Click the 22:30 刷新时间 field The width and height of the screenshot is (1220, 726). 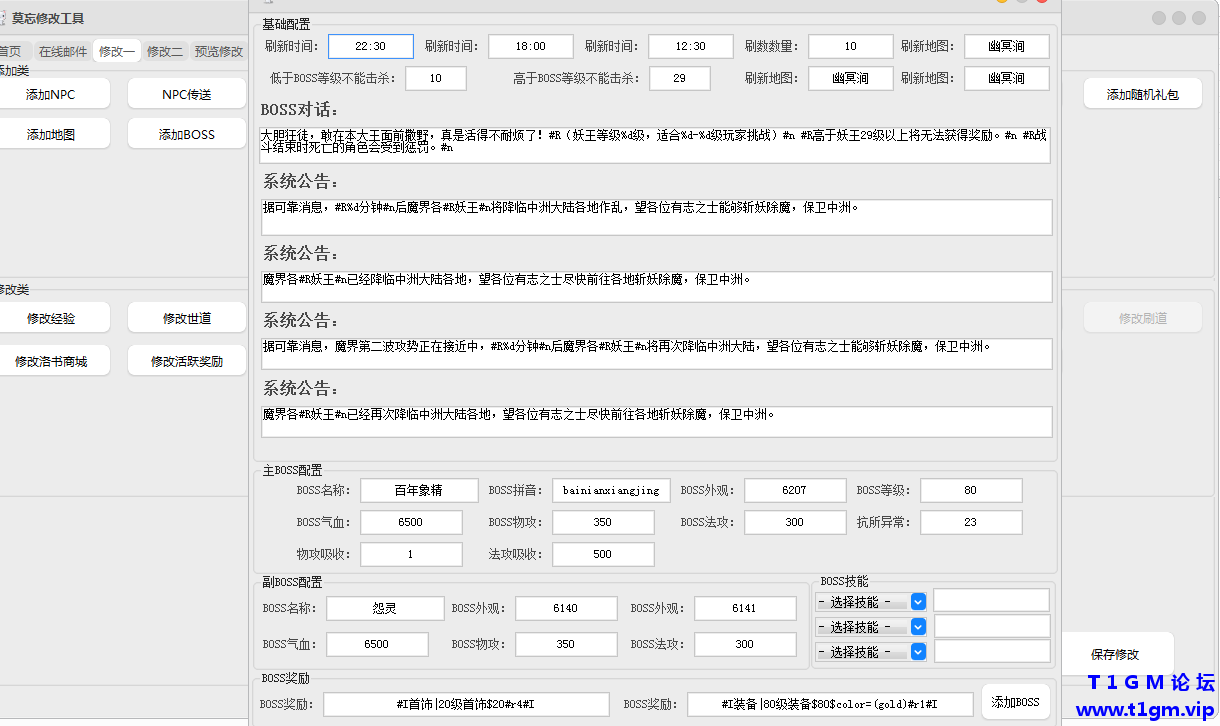(371, 46)
